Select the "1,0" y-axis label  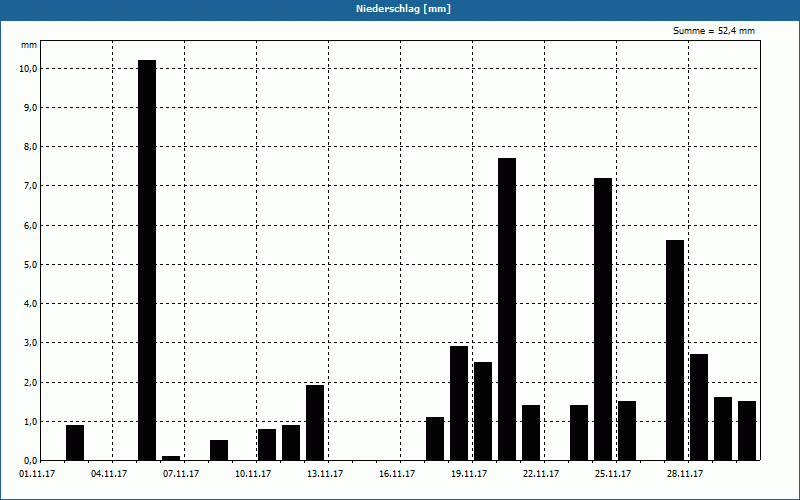pyautogui.click(x=30, y=422)
